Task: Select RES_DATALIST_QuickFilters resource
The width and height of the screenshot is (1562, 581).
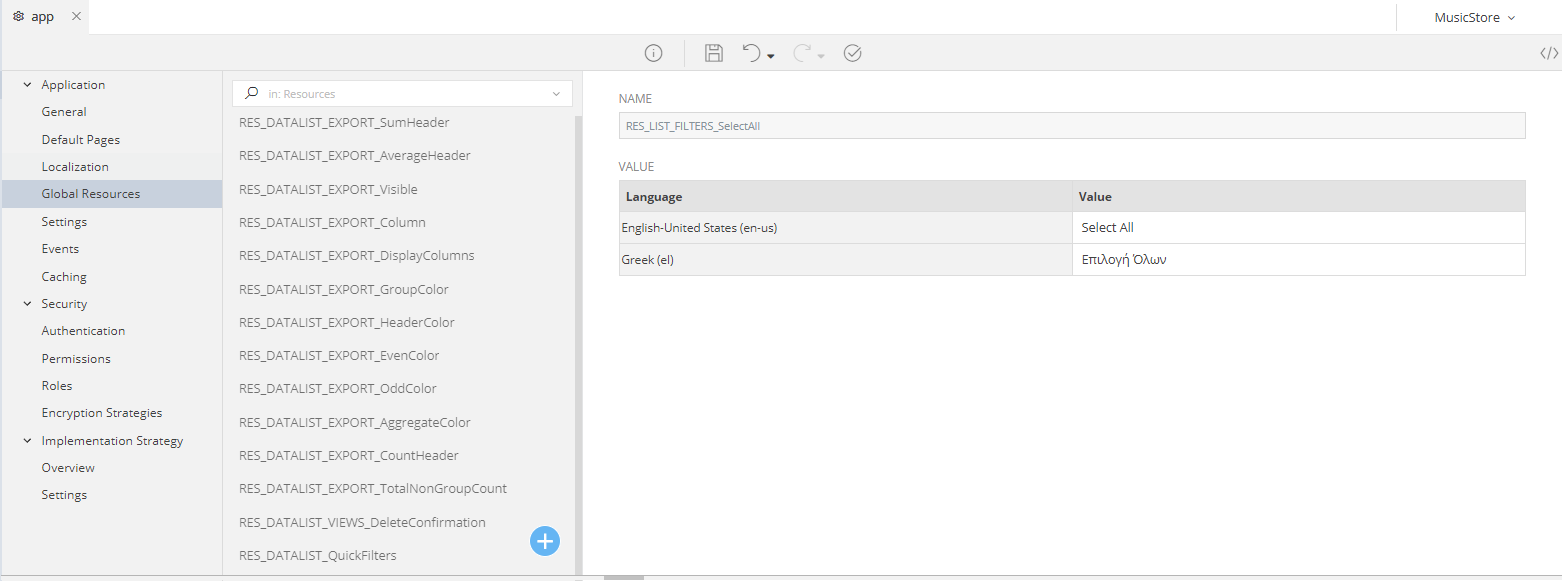Action: (317, 555)
